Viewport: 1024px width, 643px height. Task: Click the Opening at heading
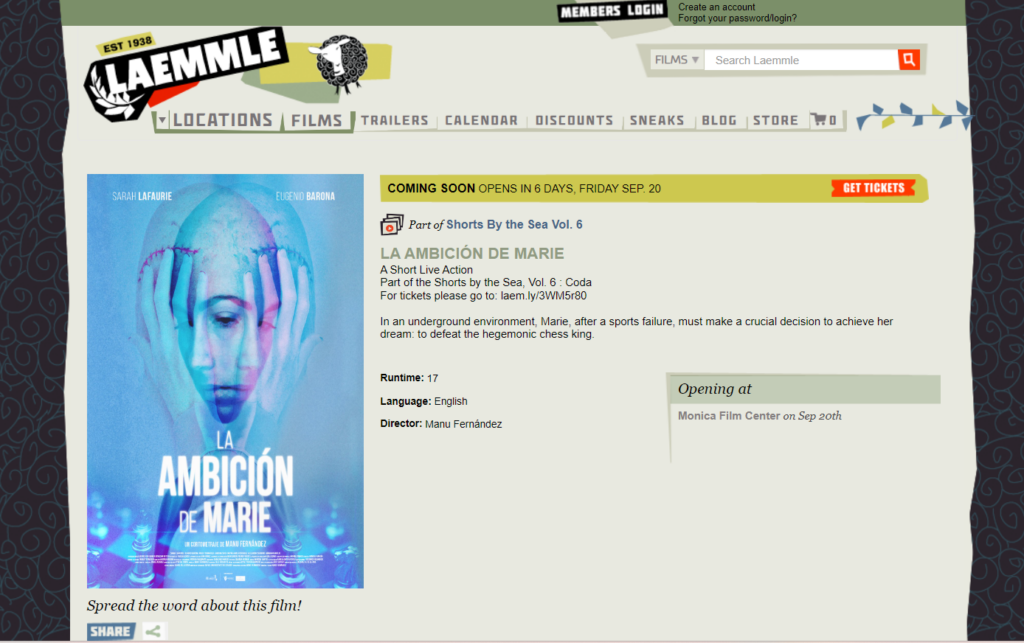[x=714, y=389]
